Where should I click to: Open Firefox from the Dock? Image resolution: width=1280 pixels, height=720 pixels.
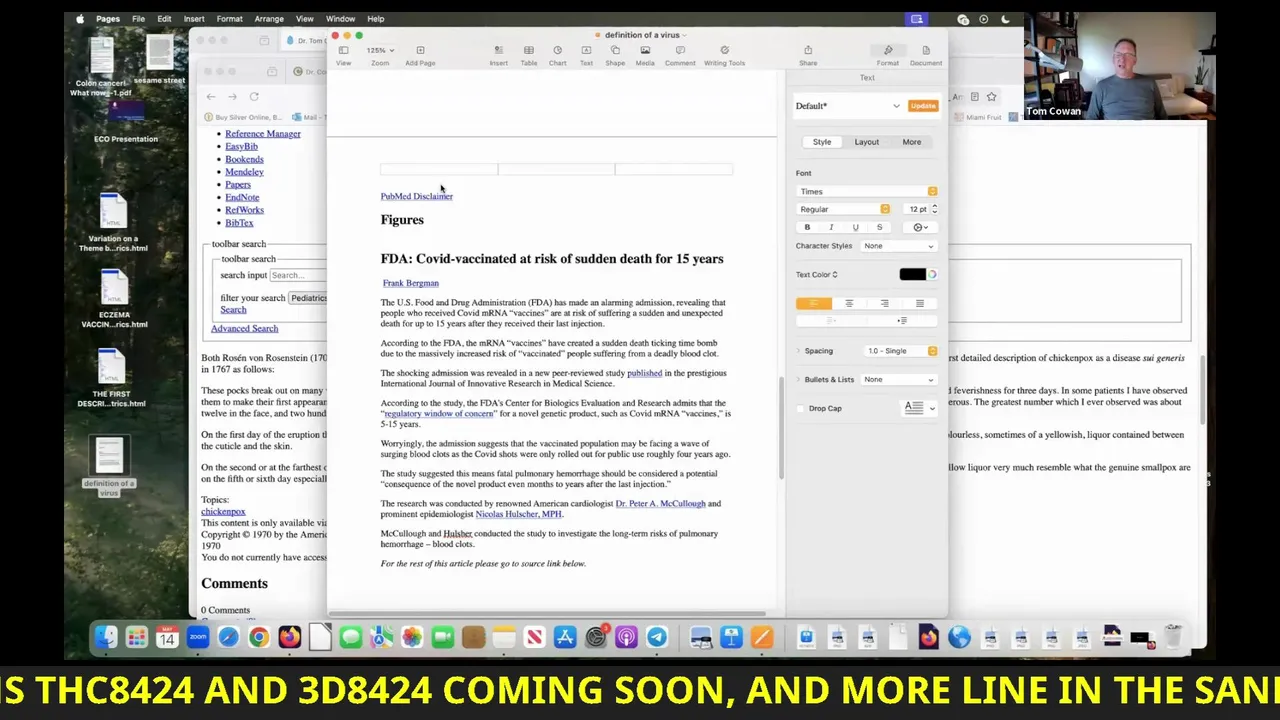[x=290, y=637]
